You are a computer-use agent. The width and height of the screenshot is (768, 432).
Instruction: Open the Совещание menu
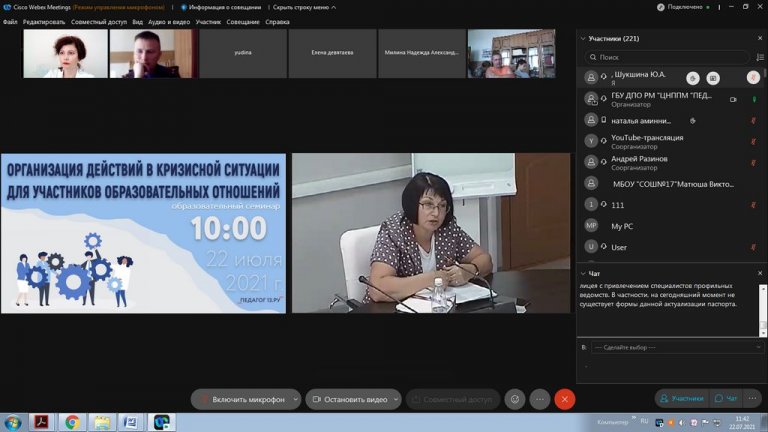click(x=243, y=22)
